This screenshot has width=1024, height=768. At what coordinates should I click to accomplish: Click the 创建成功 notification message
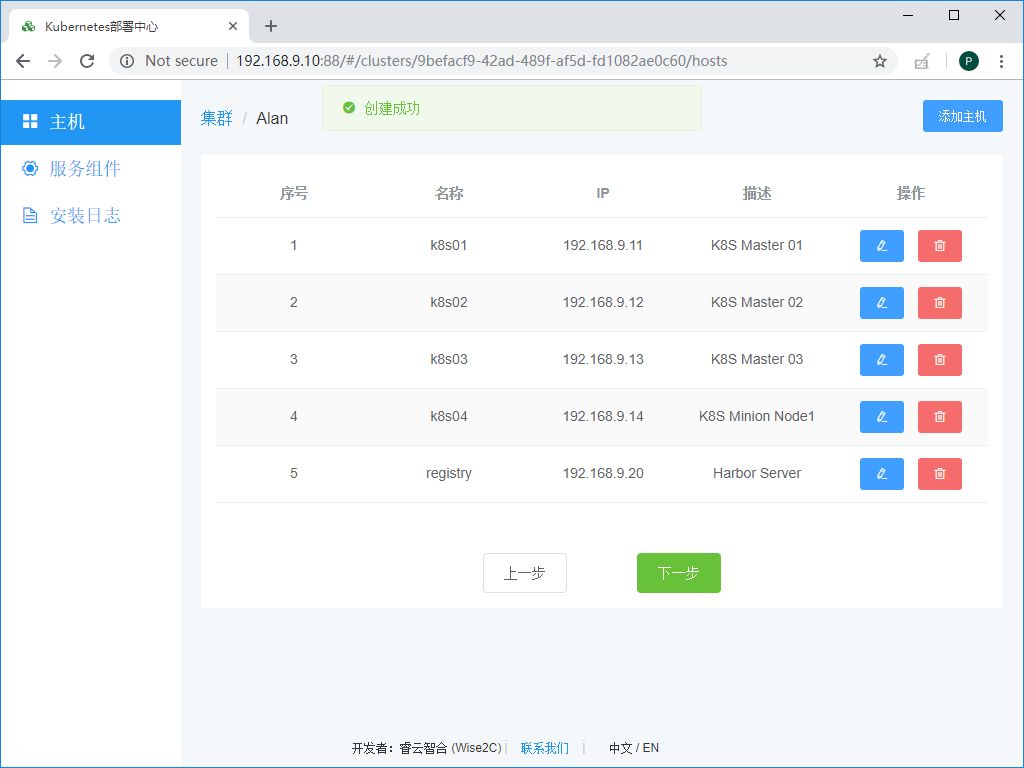coord(392,108)
